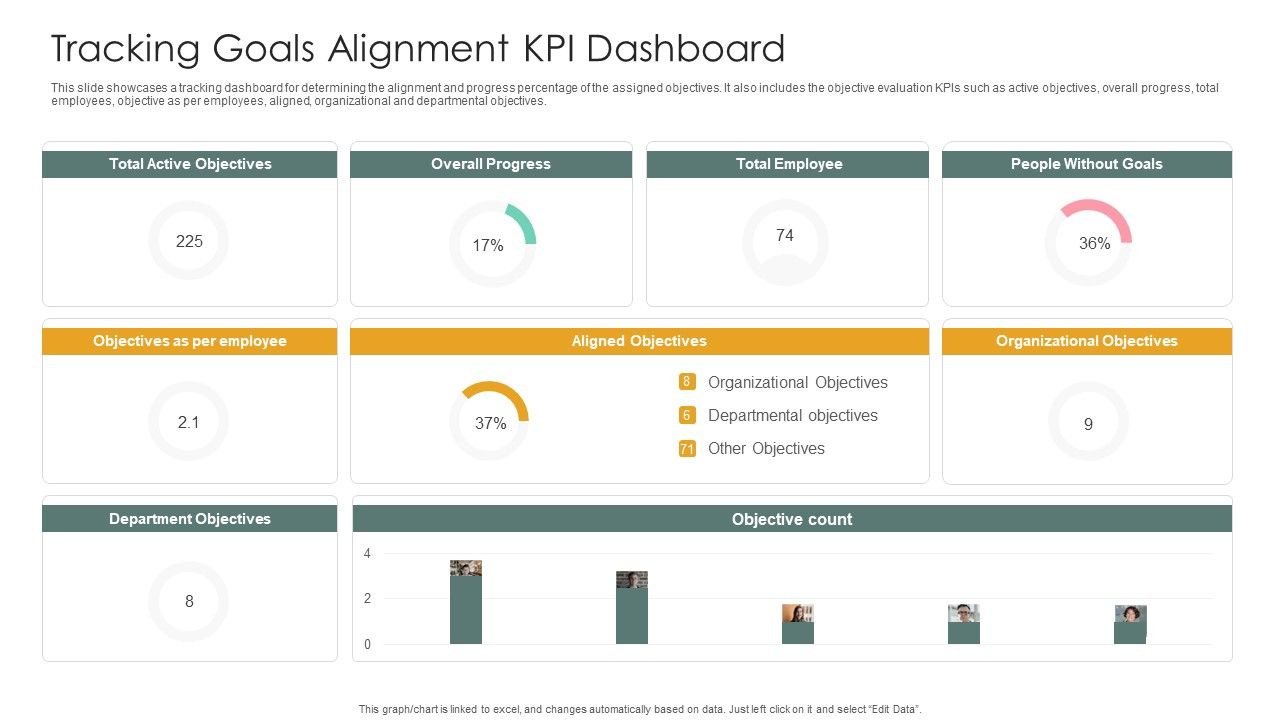Select the People Without Goals pink gauge
Viewport: 1280px width, 720px height.
[x=1088, y=242]
